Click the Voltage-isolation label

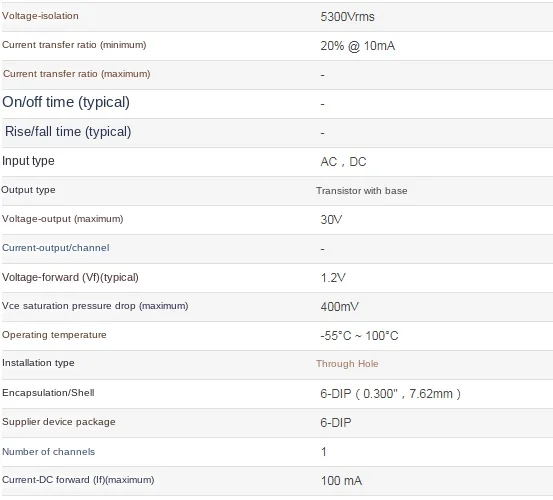(40, 16)
